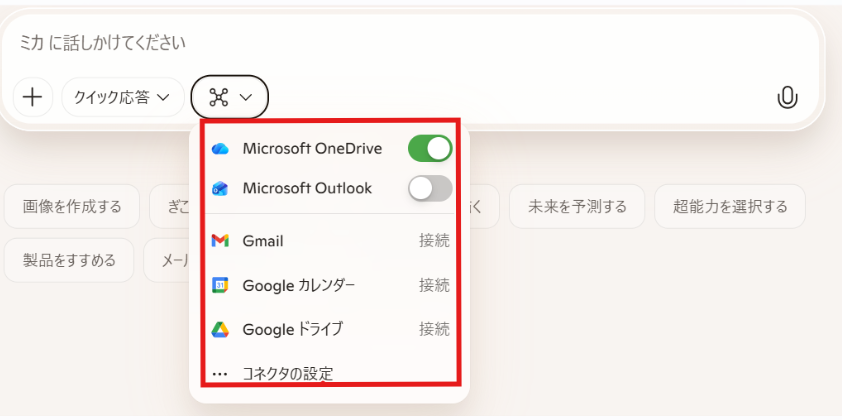The height and width of the screenshot is (420, 842).
Task: Click the plus attachment icon
Action: pos(33,97)
